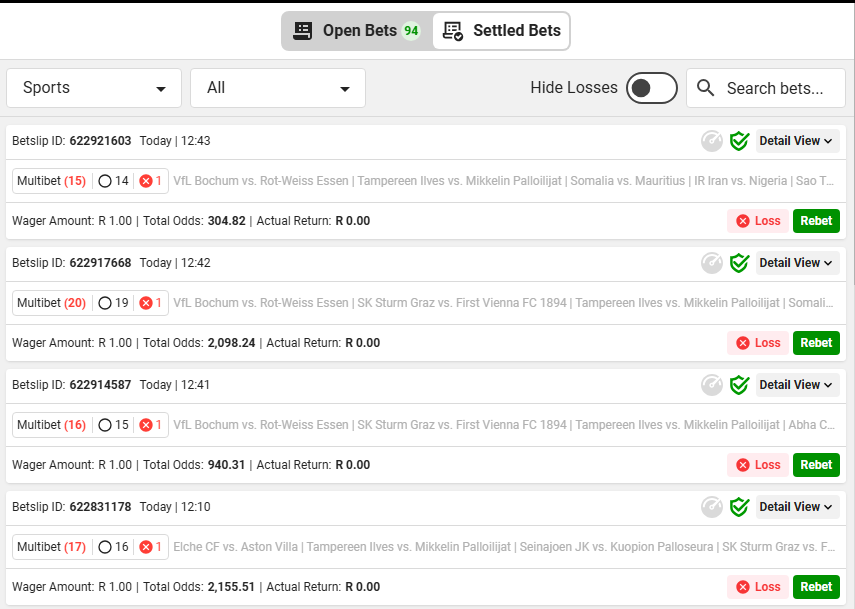Screen dimensions: 855x609
Task: Expand Detail View for betslip 622831178
Action: pyautogui.click(x=797, y=508)
